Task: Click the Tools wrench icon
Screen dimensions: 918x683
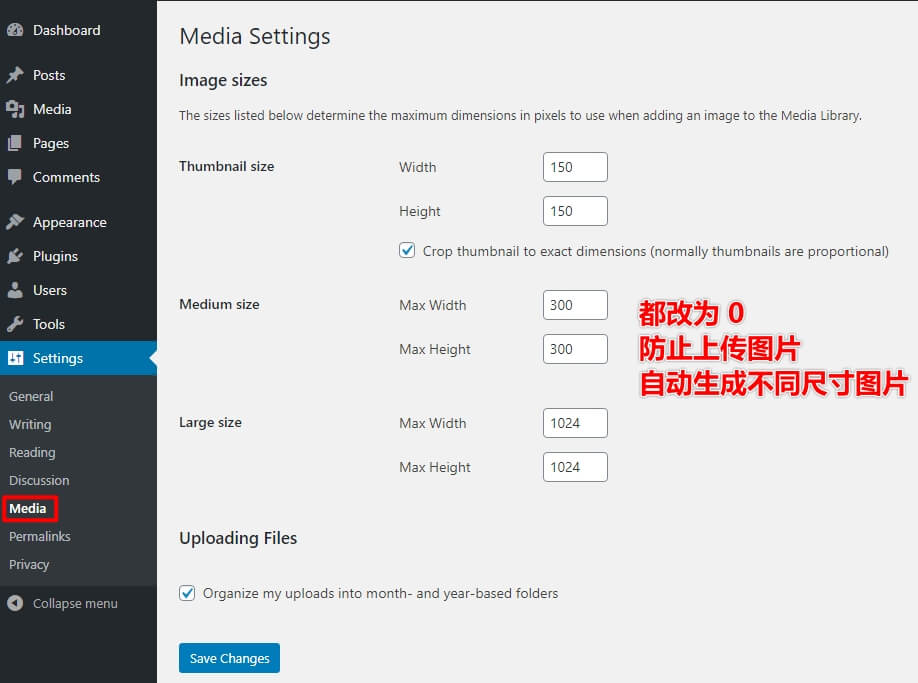Action: click(15, 324)
